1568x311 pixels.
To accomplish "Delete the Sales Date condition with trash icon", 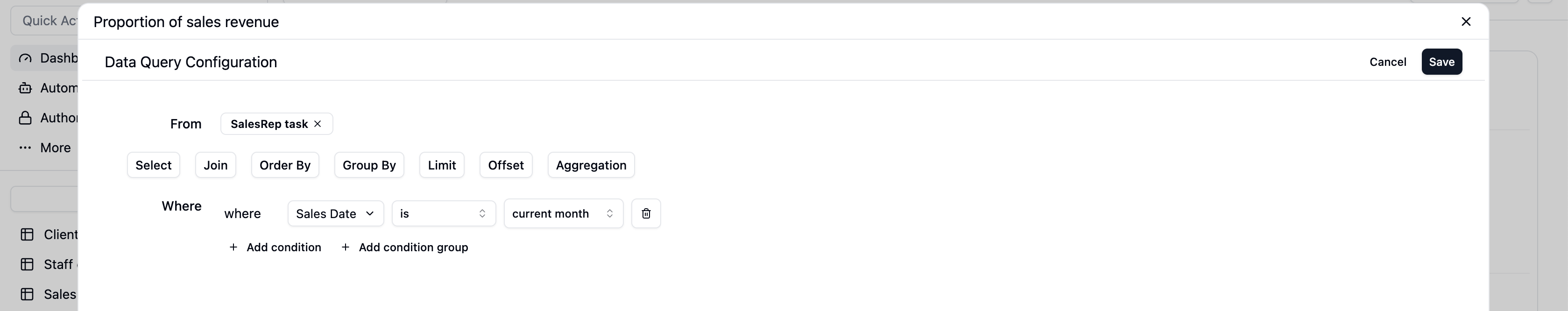I will coord(646,213).
